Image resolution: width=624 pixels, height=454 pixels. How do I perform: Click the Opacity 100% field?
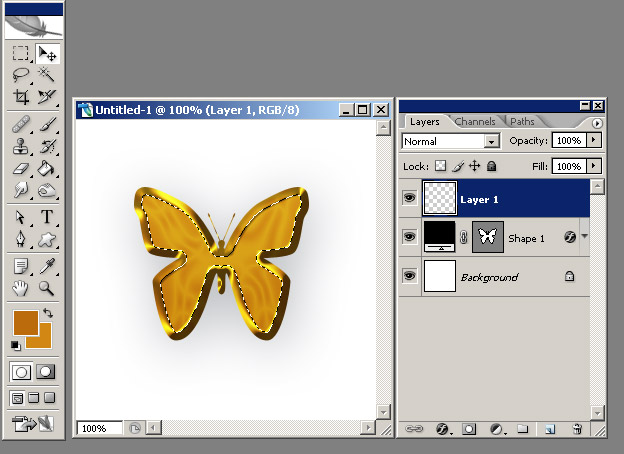tap(569, 140)
